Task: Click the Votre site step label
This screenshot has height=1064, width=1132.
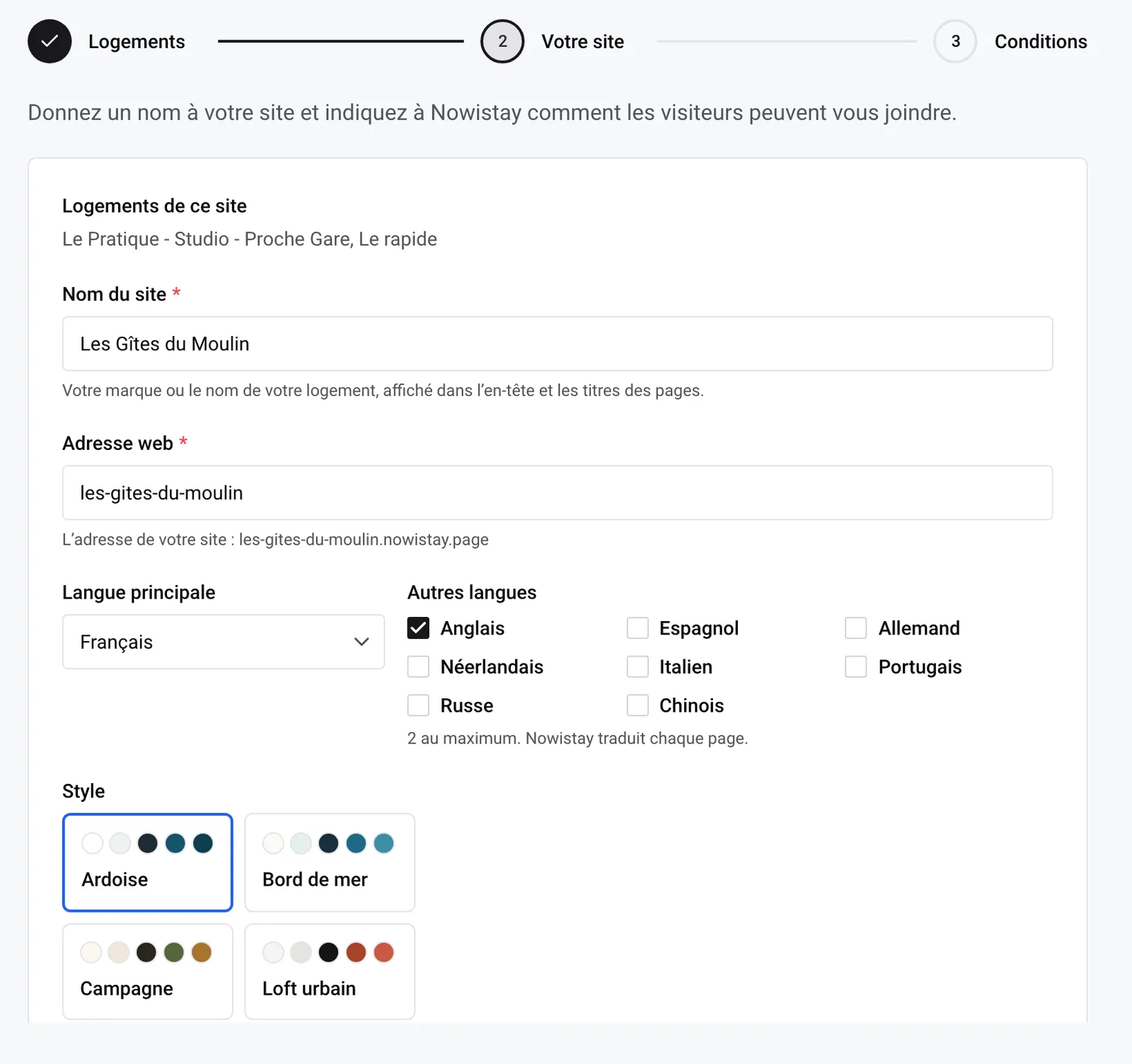Action: coord(583,42)
